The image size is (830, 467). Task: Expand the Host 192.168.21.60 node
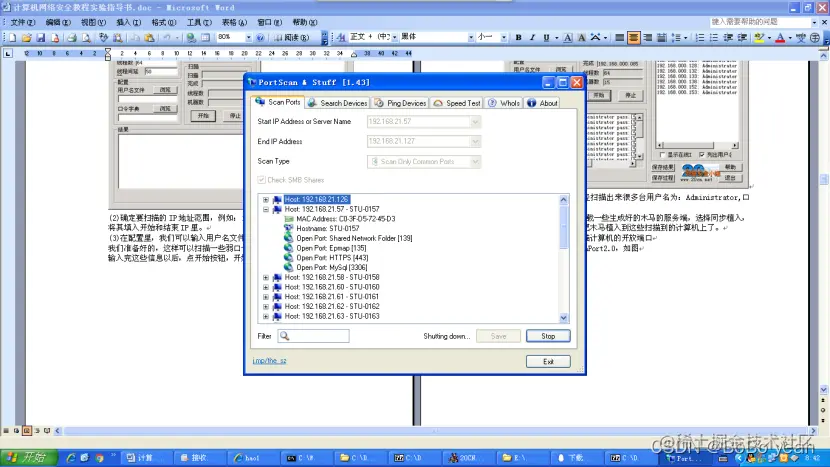pyautogui.click(x=266, y=287)
